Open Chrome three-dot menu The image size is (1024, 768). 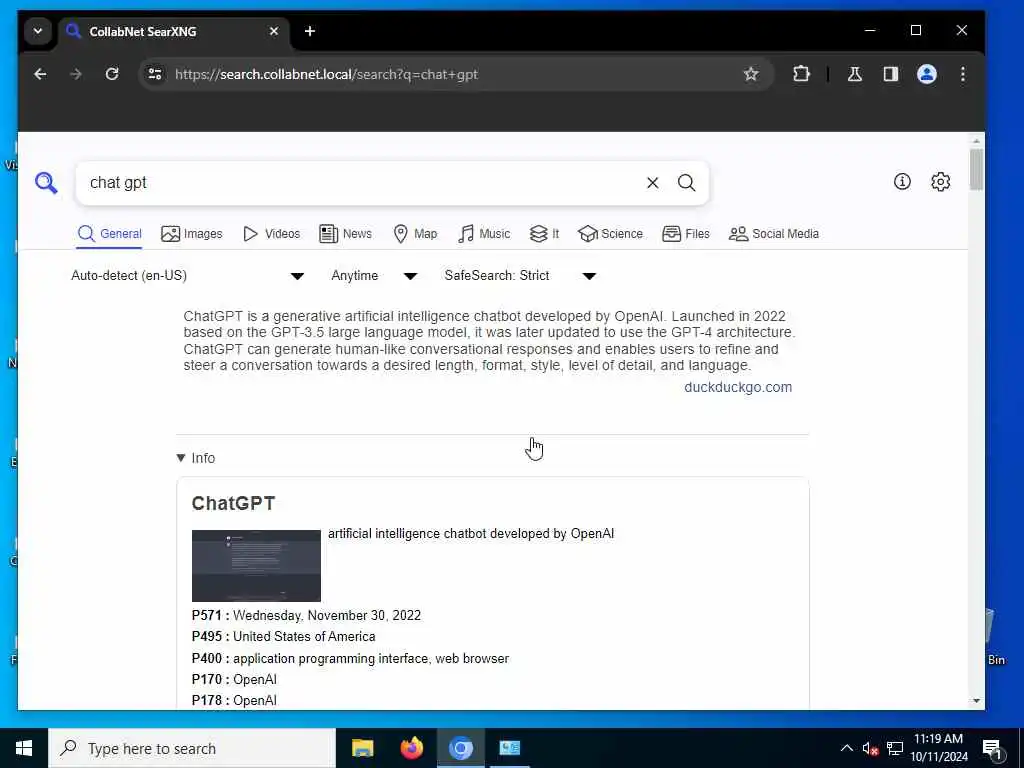(963, 74)
